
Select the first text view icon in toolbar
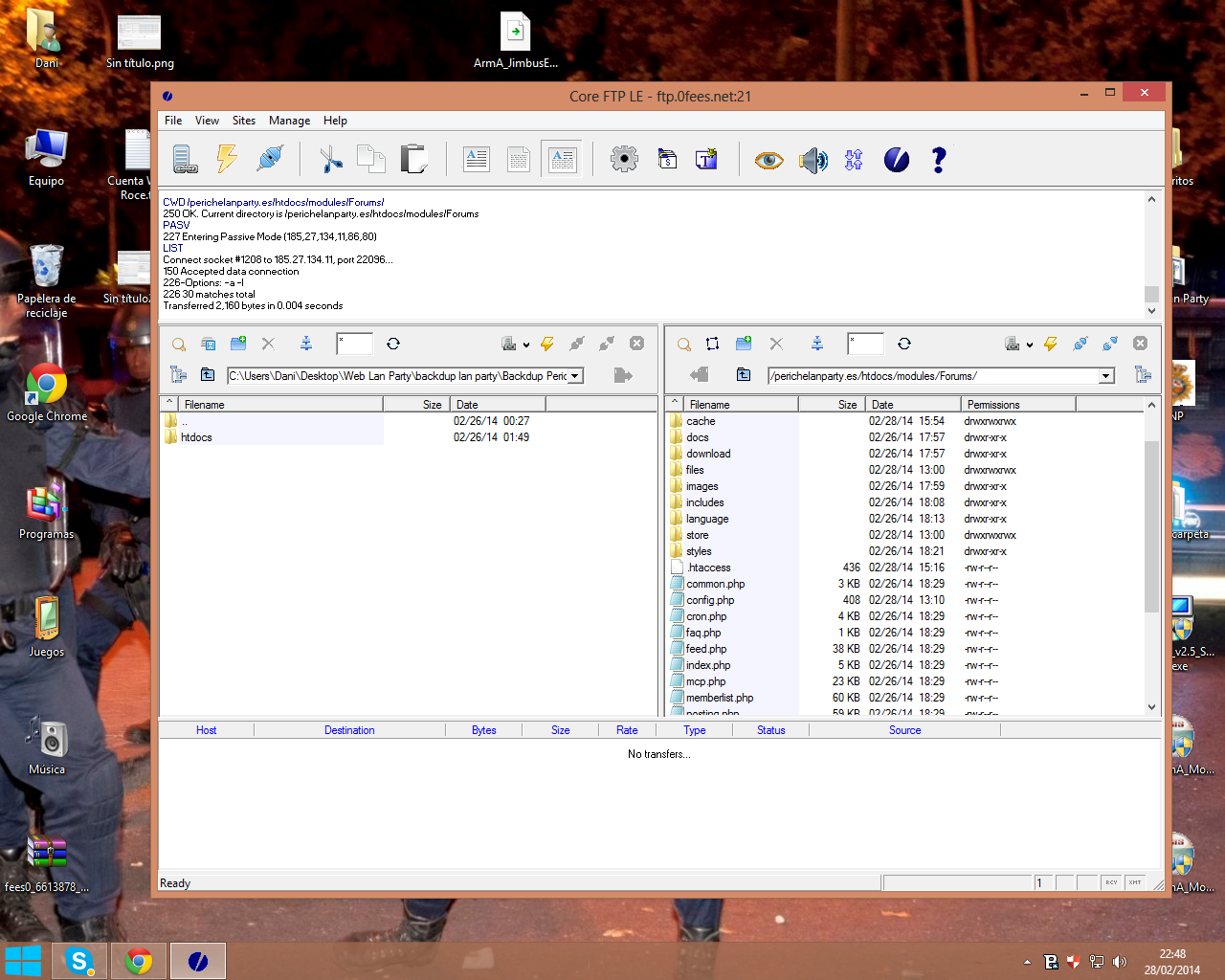click(x=477, y=159)
